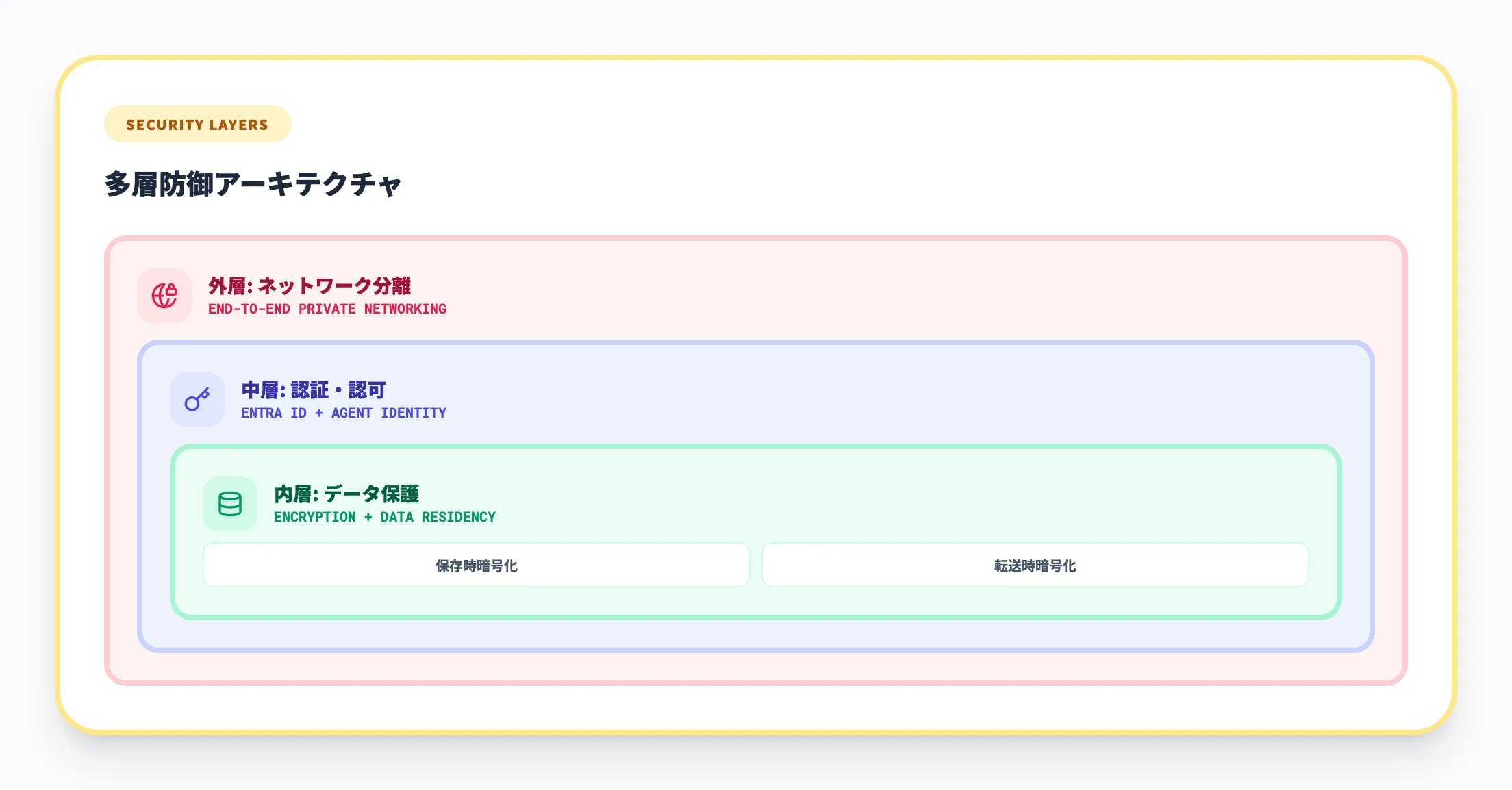The image size is (1512, 790).
Task: Click the globe-lock network isolation icon
Action: click(x=164, y=296)
